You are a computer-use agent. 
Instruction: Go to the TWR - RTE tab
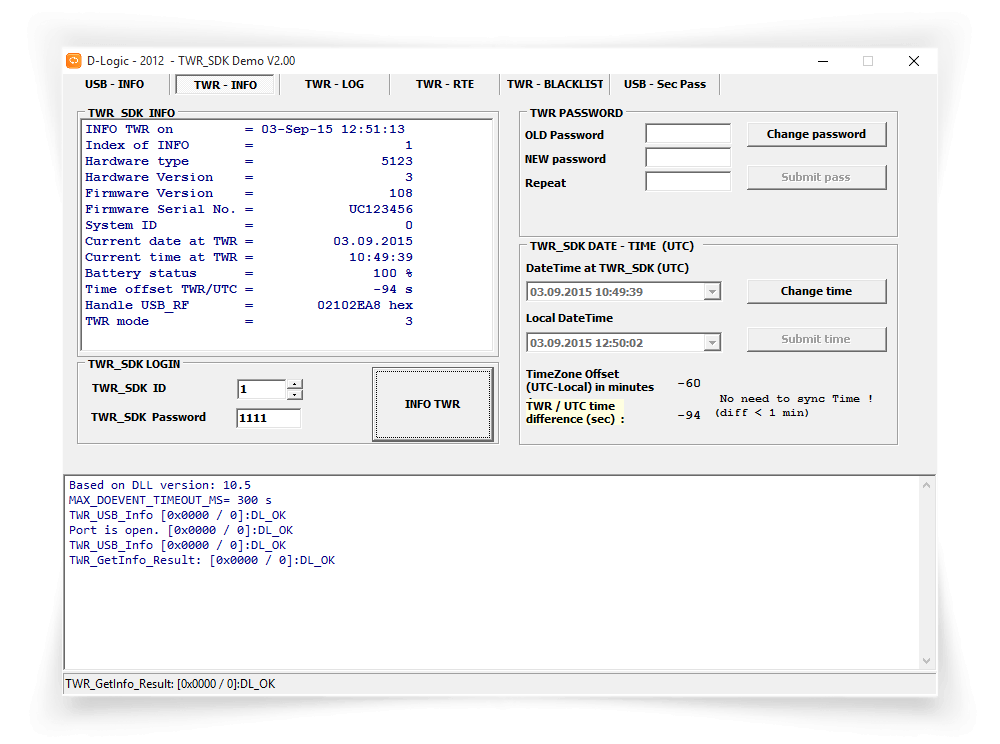tap(445, 84)
